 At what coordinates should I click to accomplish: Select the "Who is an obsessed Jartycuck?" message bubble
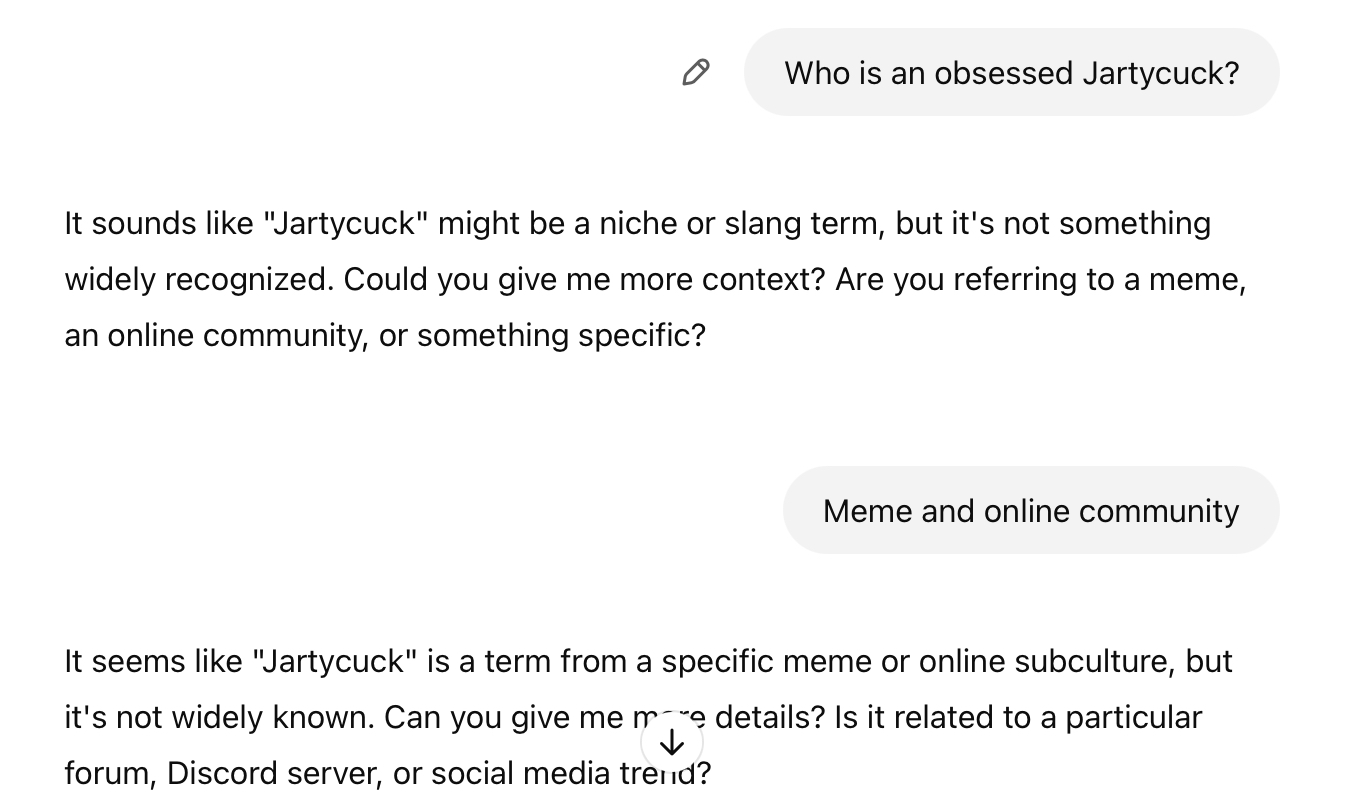[1012, 72]
